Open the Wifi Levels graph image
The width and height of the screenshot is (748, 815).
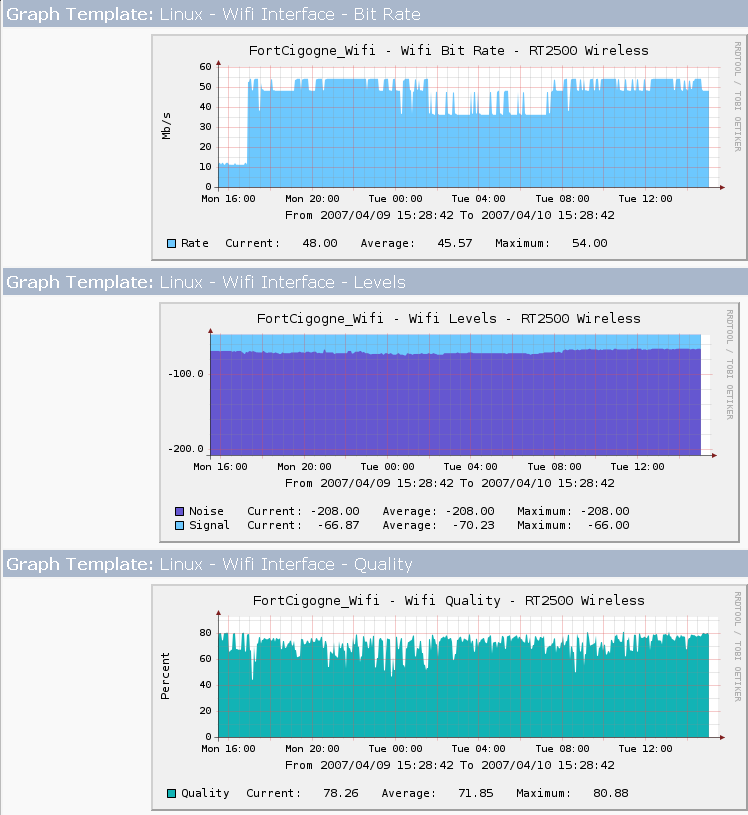pos(449,423)
